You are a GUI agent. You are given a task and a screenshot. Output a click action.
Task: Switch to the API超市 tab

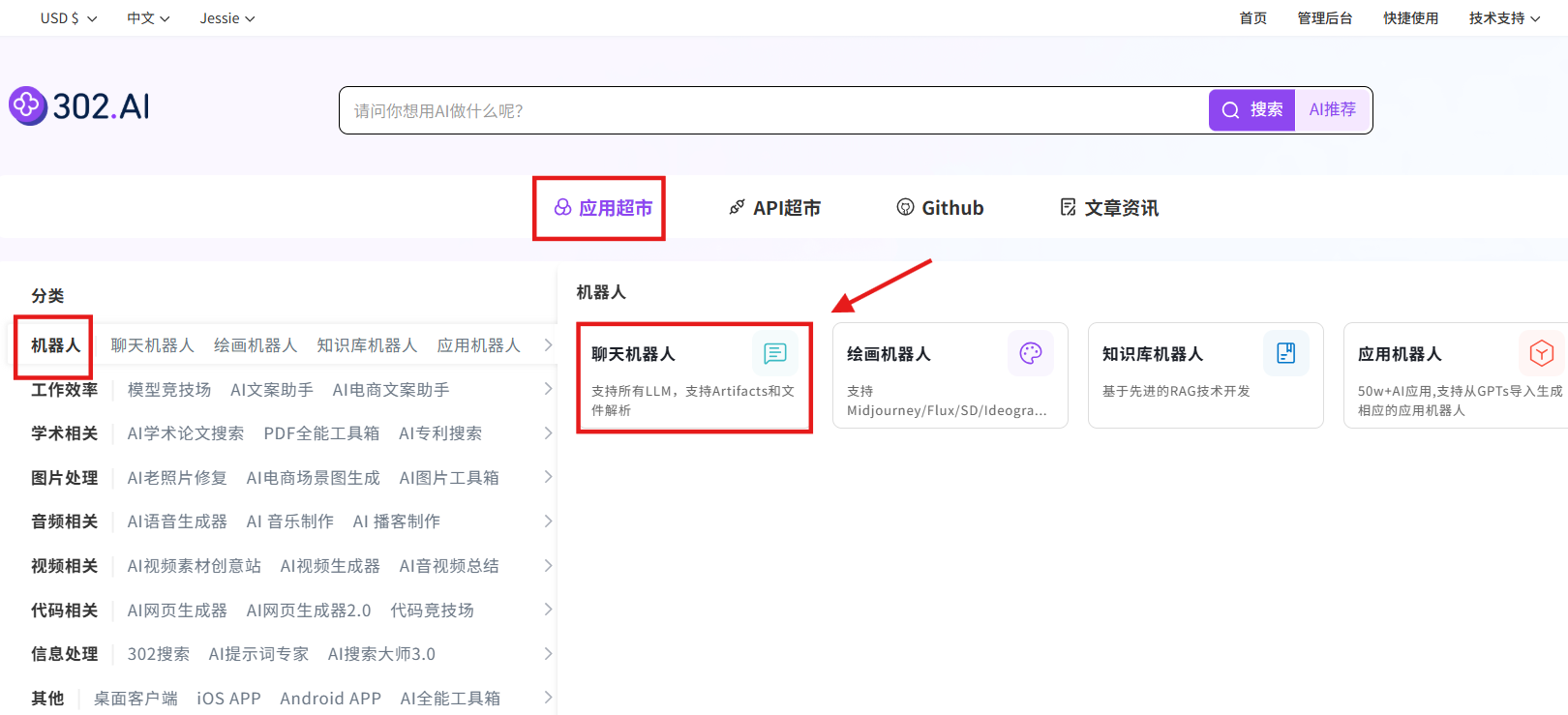(x=774, y=208)
